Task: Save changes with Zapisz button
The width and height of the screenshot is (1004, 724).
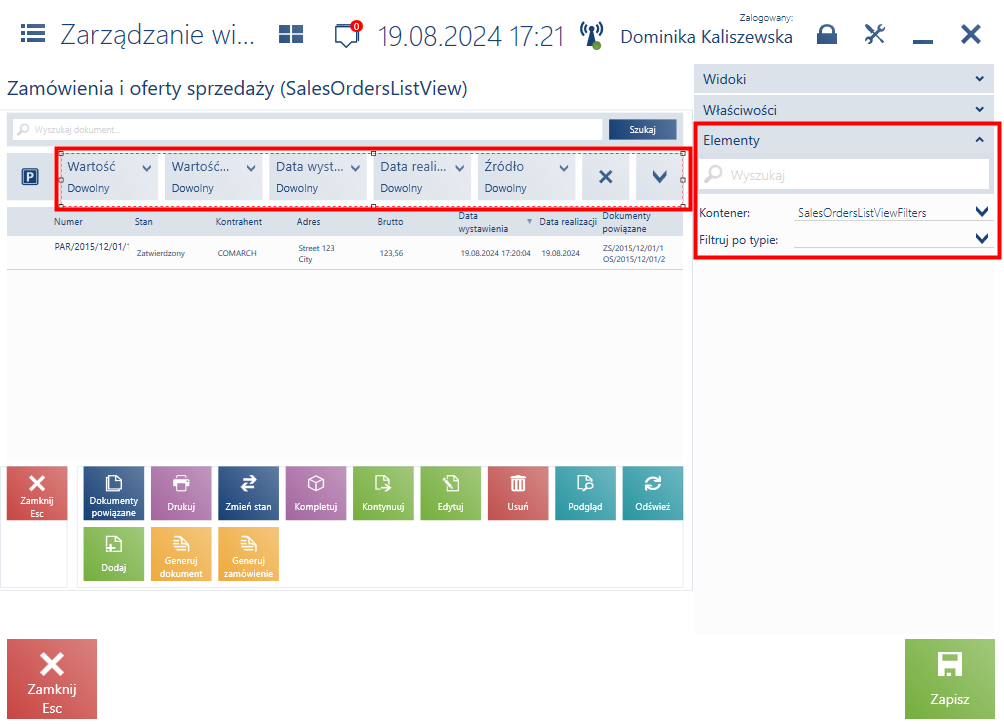Action: pos(950,679)
